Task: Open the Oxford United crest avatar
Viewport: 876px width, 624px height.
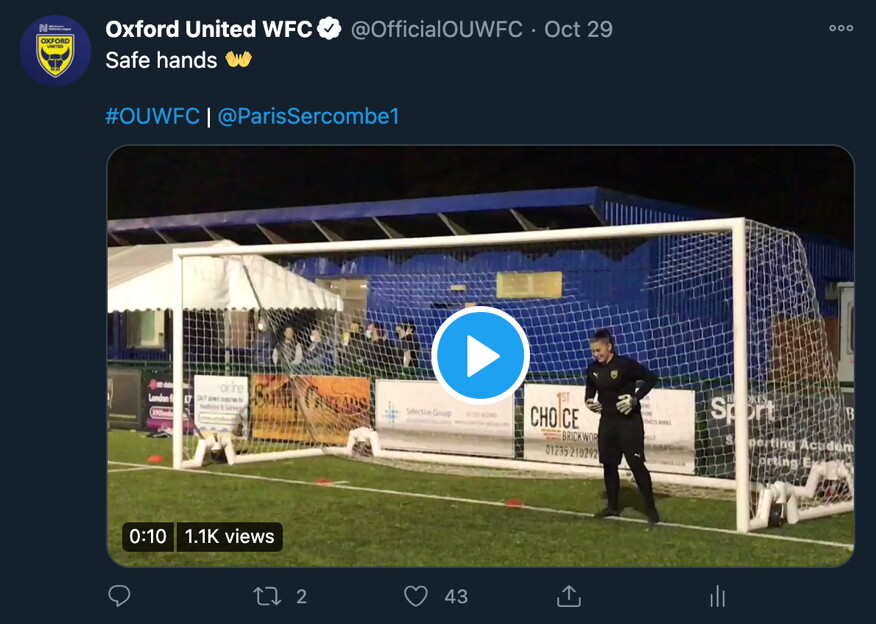Action: [x=55, y=51]
